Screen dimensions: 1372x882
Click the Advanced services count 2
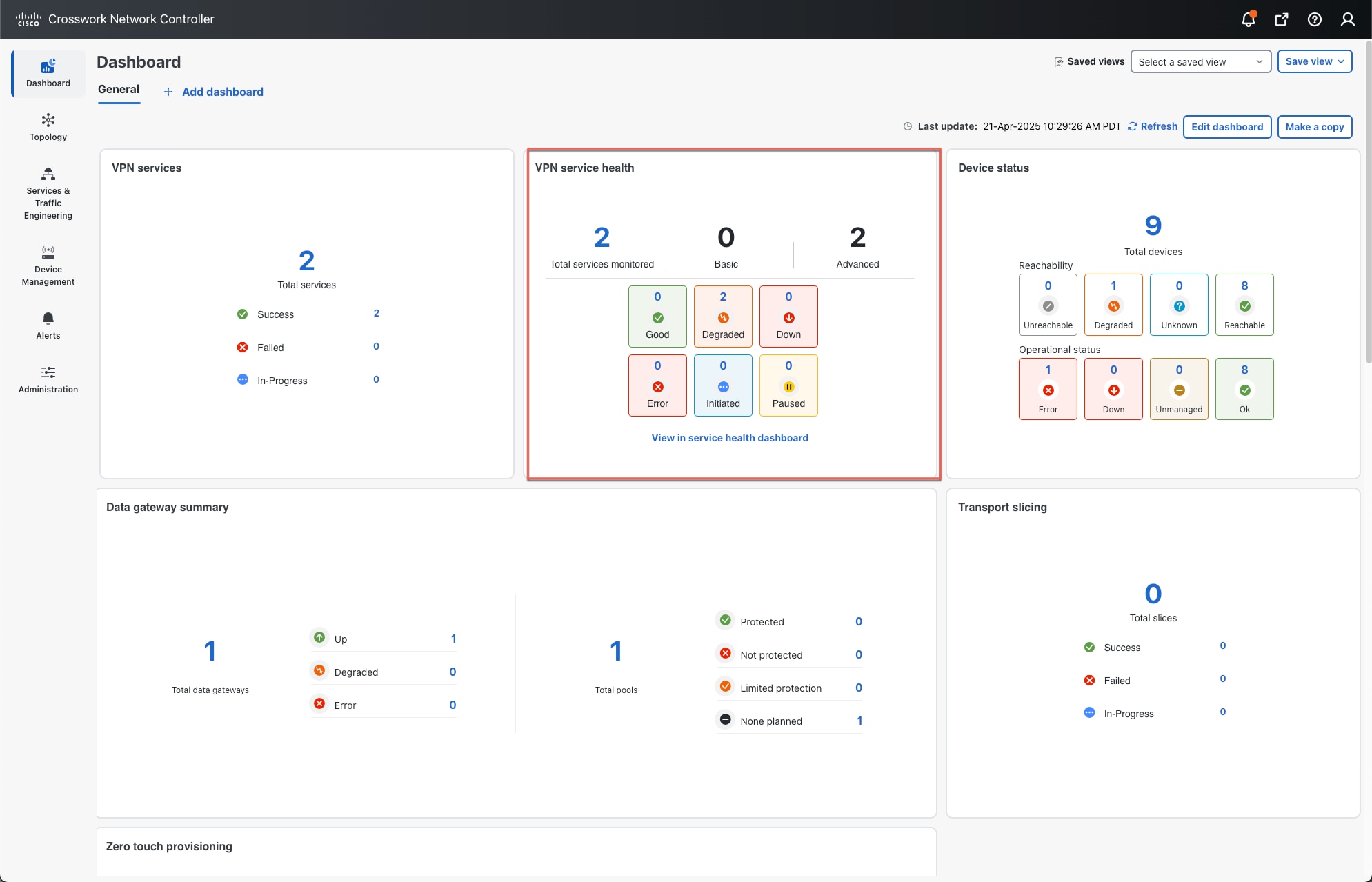pyautogui.click(x=857, y=238)
